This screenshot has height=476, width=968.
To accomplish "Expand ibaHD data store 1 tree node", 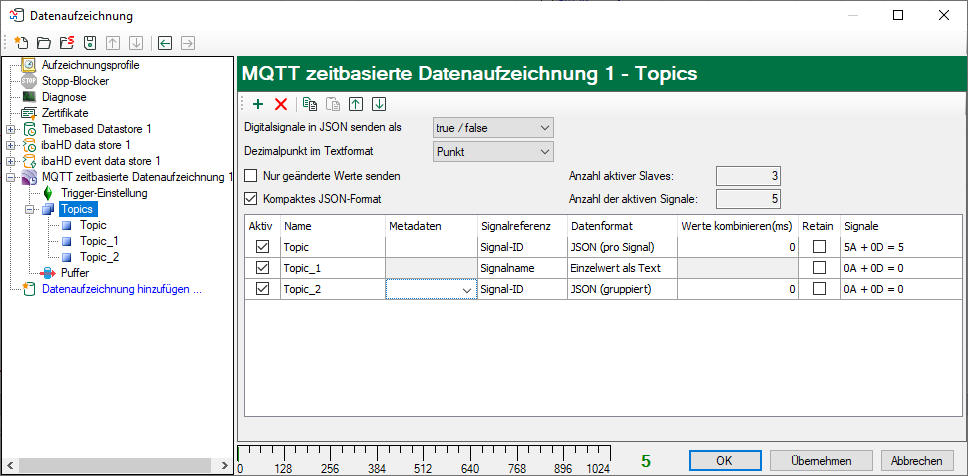I will pos(10,146).
